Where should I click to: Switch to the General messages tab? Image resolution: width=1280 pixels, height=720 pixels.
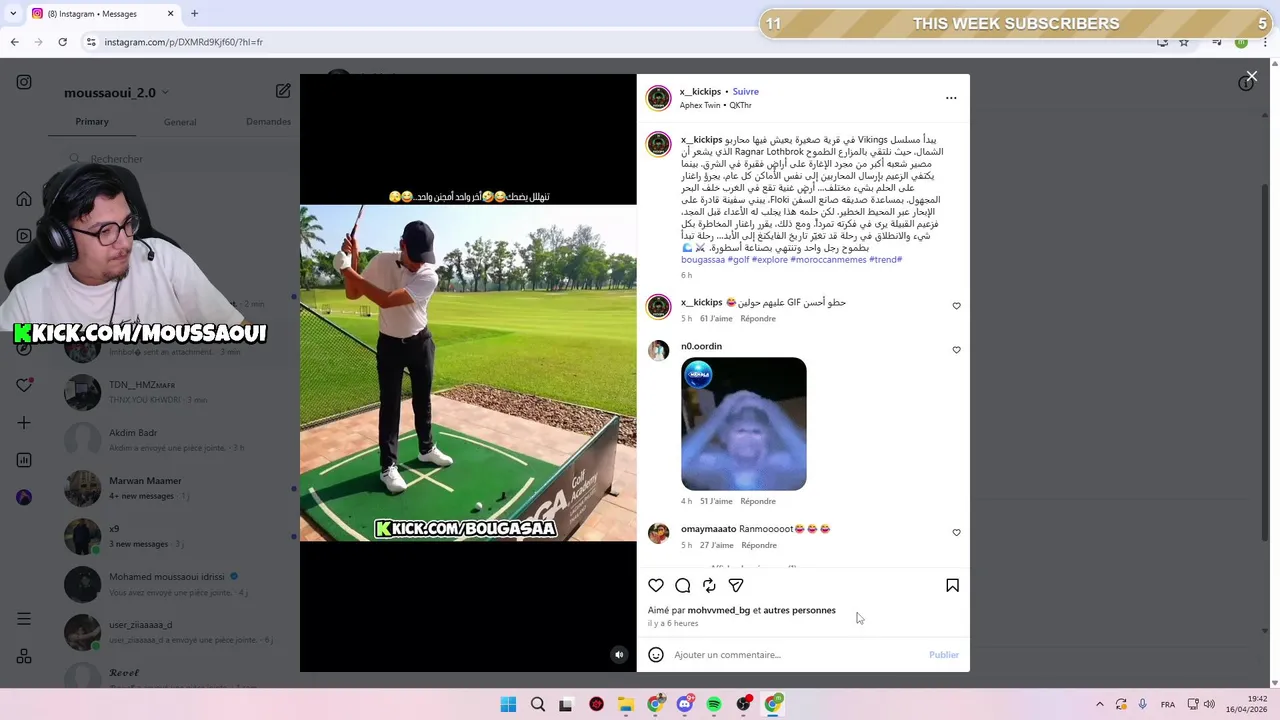coord(180,122)
